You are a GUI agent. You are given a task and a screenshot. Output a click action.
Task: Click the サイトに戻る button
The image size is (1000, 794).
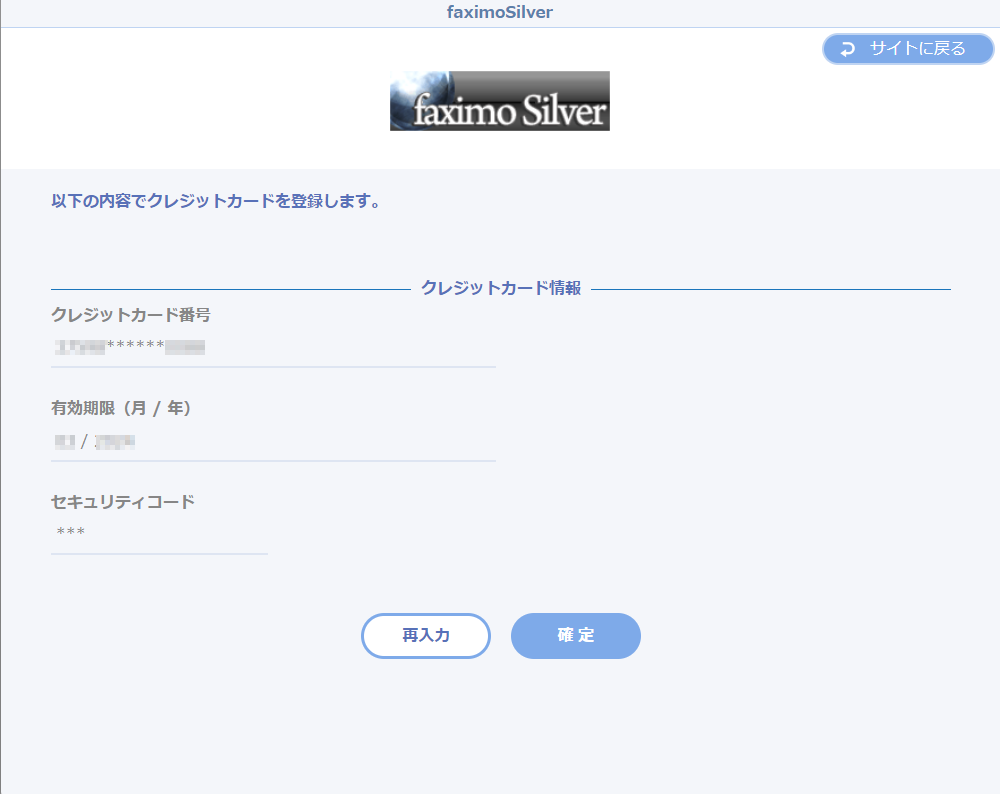[x=908, y=49]
